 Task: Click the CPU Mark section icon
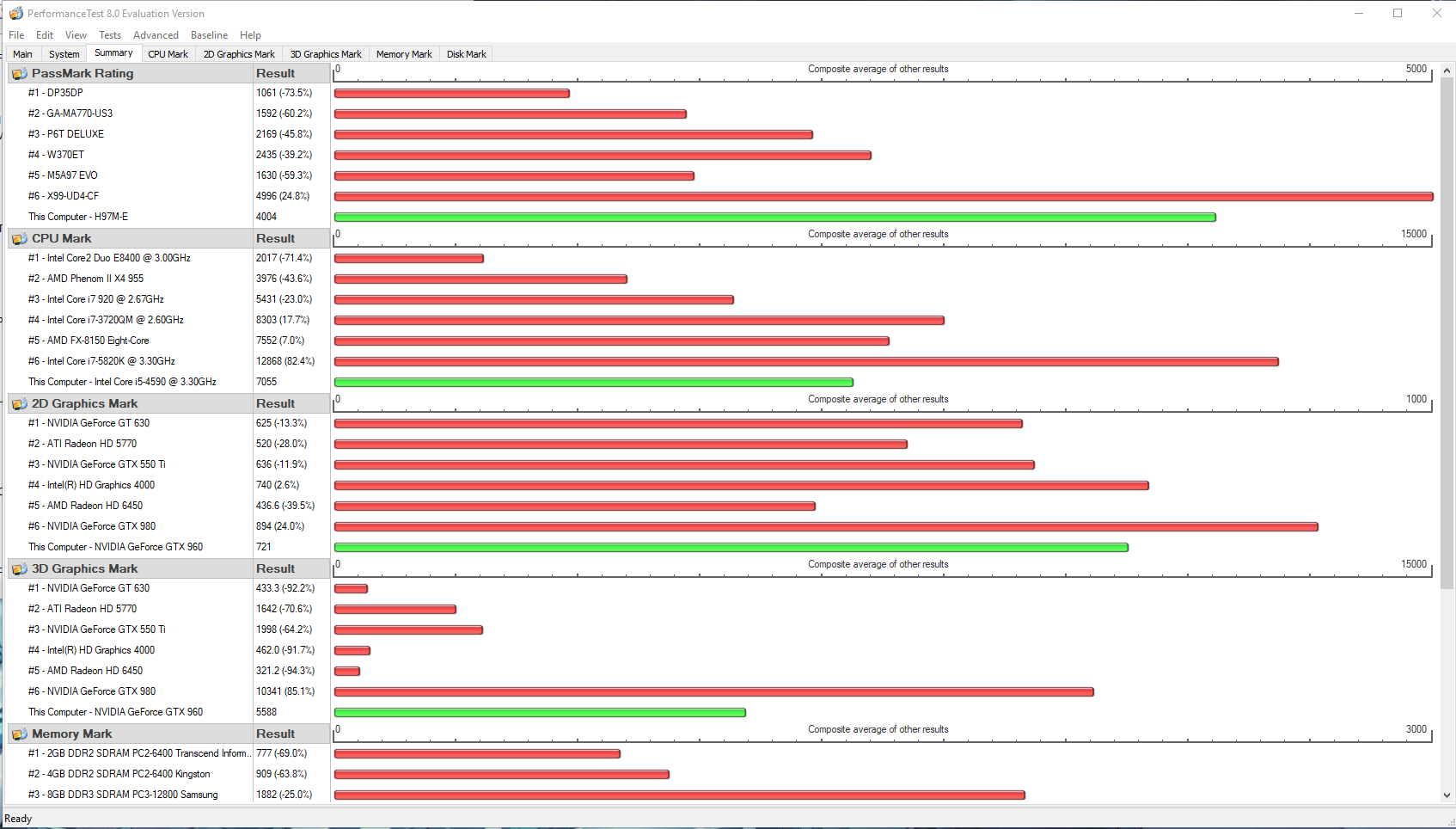(20, 239)
